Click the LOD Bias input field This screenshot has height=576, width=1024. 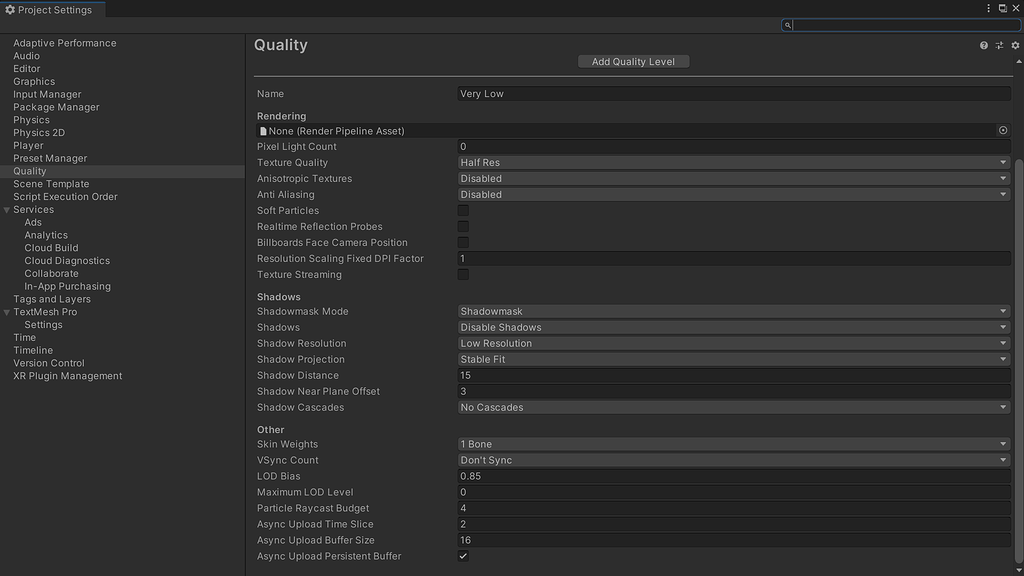coord(733,477)
